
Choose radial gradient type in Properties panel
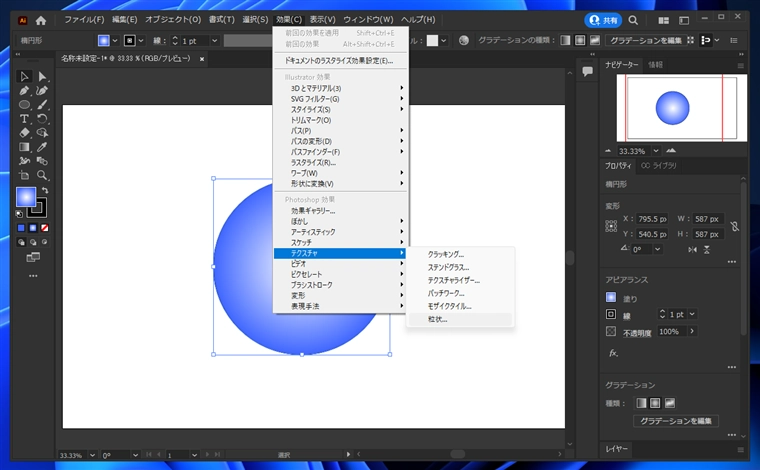point(655,403)
